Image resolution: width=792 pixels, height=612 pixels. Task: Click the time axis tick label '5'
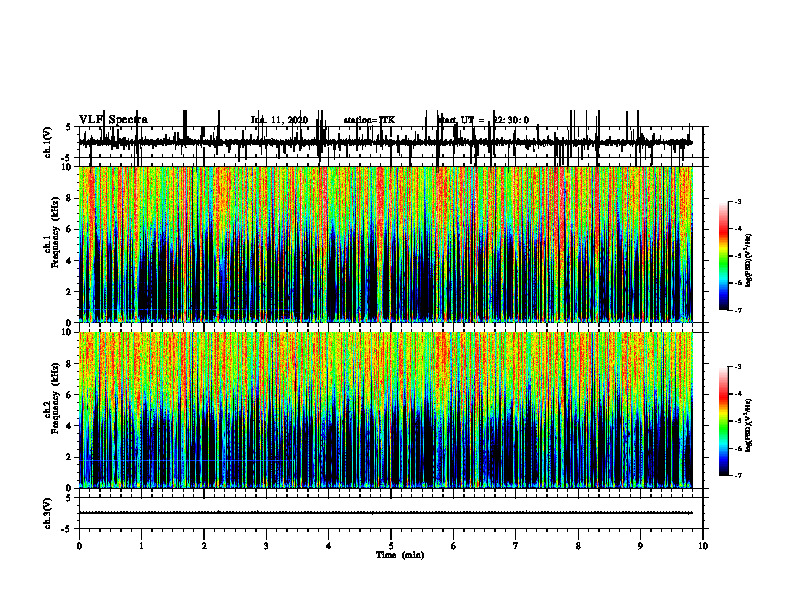(x=391, y=546)
